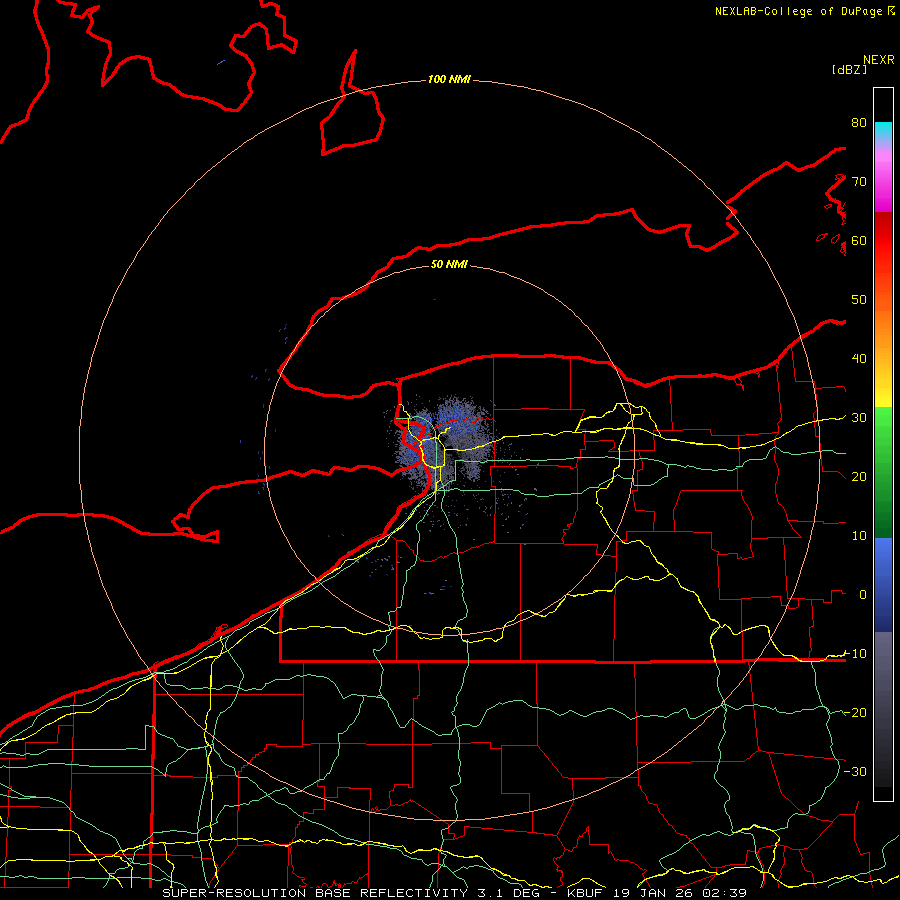Click the 60 value on the dBZ scale
The width and height of the screenshot is (900, 900).
point(859,240)
